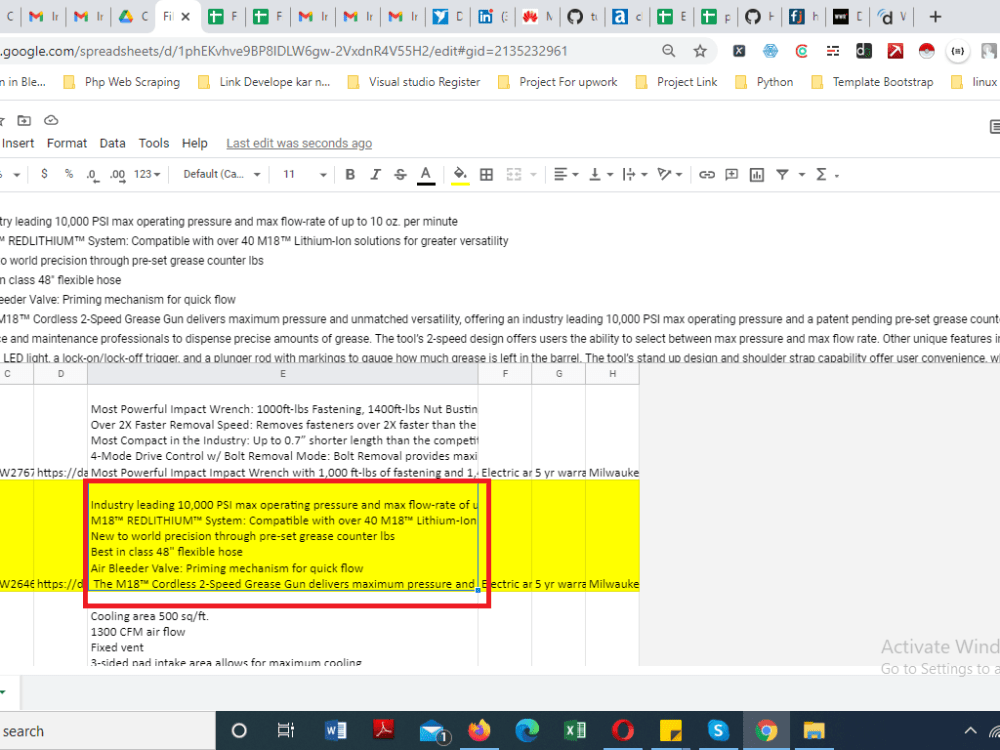
Task: Open fill color picker
Action: point(460,175)
